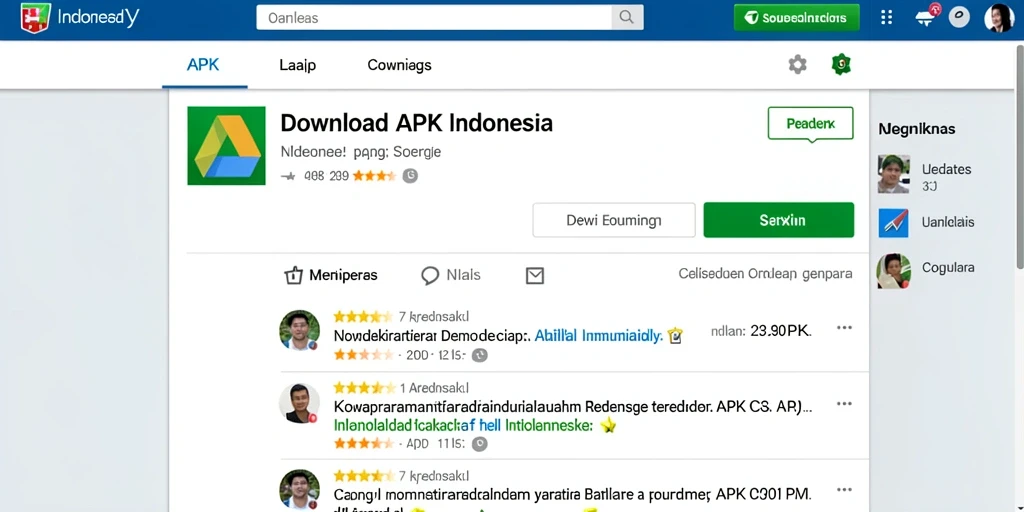The width and height of the screenshot is (1024, 512).
Task: Click the gray info circle beside app rating
Action: [x=409, y=175]
